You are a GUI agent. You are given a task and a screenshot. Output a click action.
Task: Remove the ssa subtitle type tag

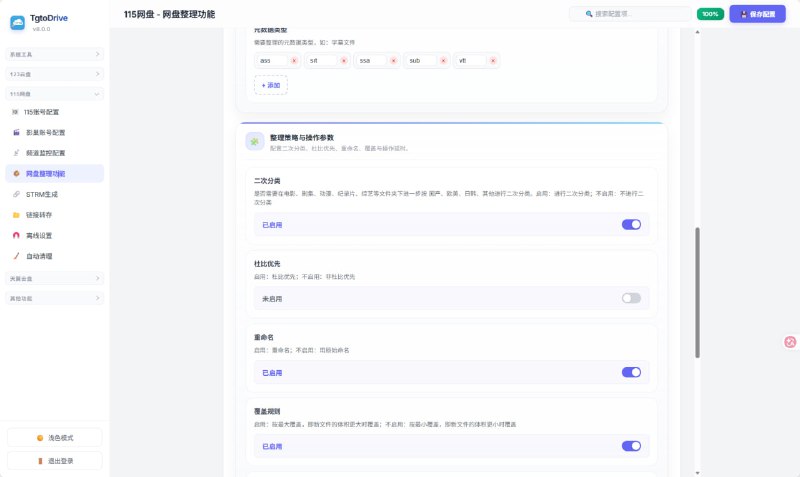tap(393, 61)
